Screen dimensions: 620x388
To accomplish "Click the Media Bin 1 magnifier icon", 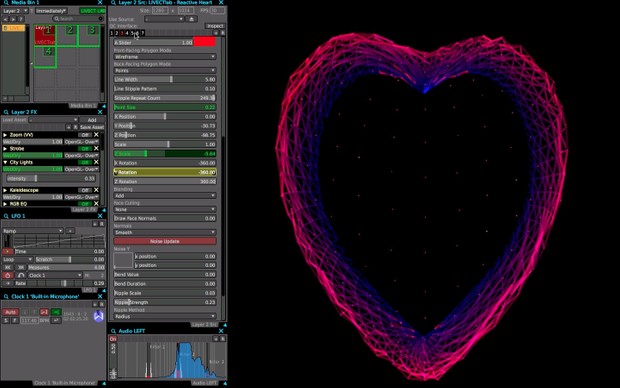I will pos(6,2).
